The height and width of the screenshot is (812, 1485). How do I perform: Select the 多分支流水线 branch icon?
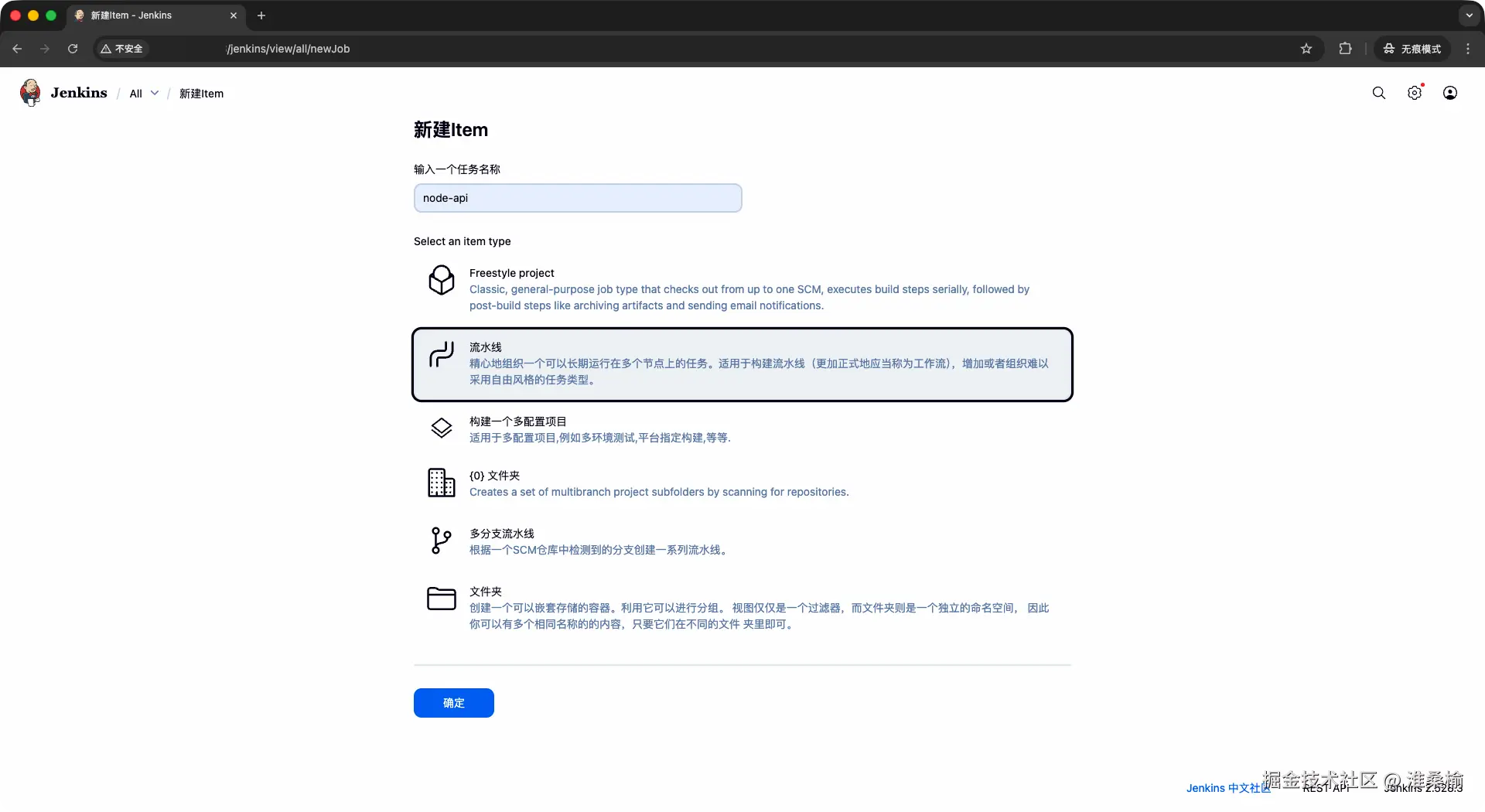coord(442,541)
